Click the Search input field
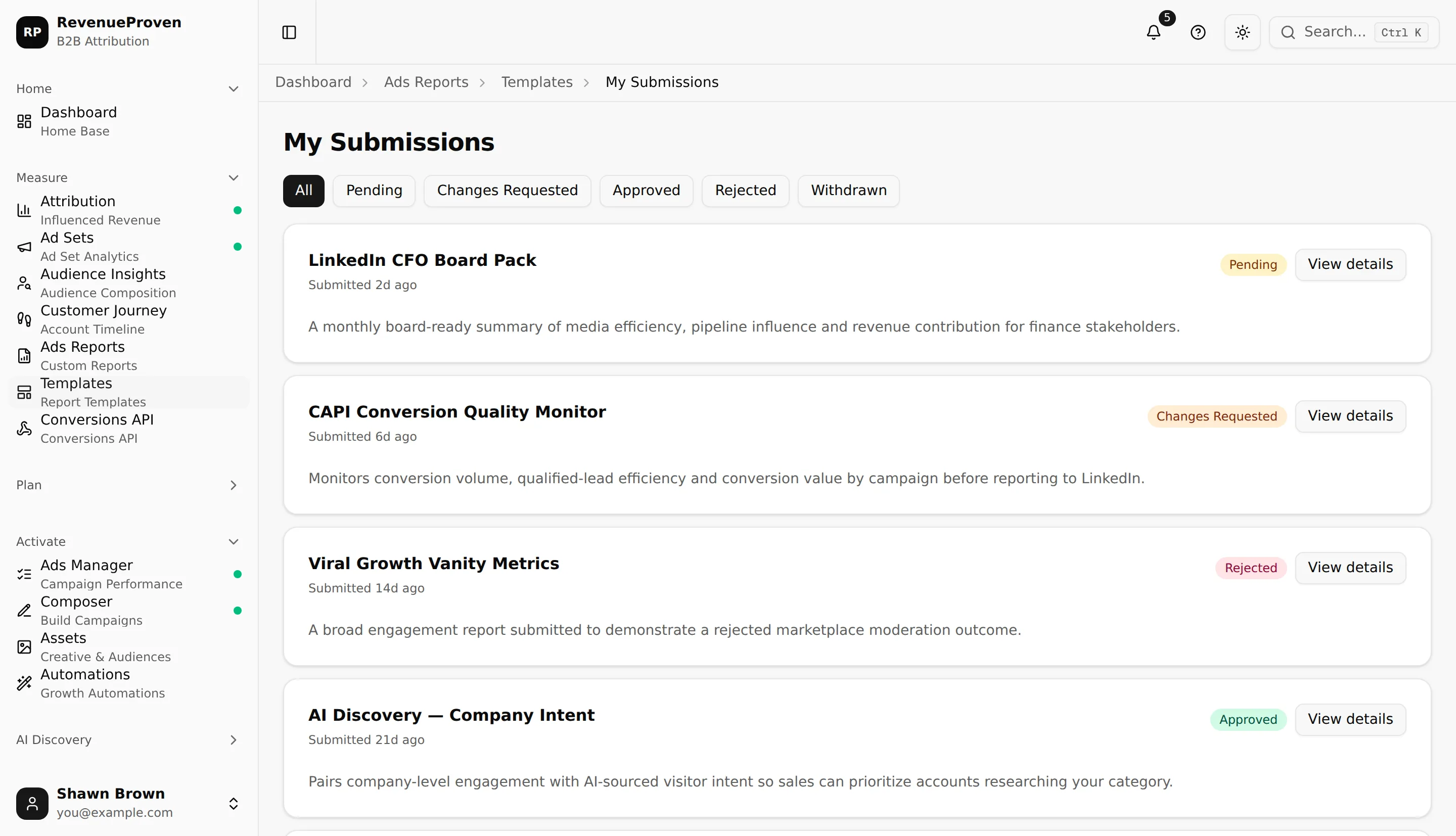Image resolution: width=1456 pixels, height=836 pixels. click(1354, 32)
